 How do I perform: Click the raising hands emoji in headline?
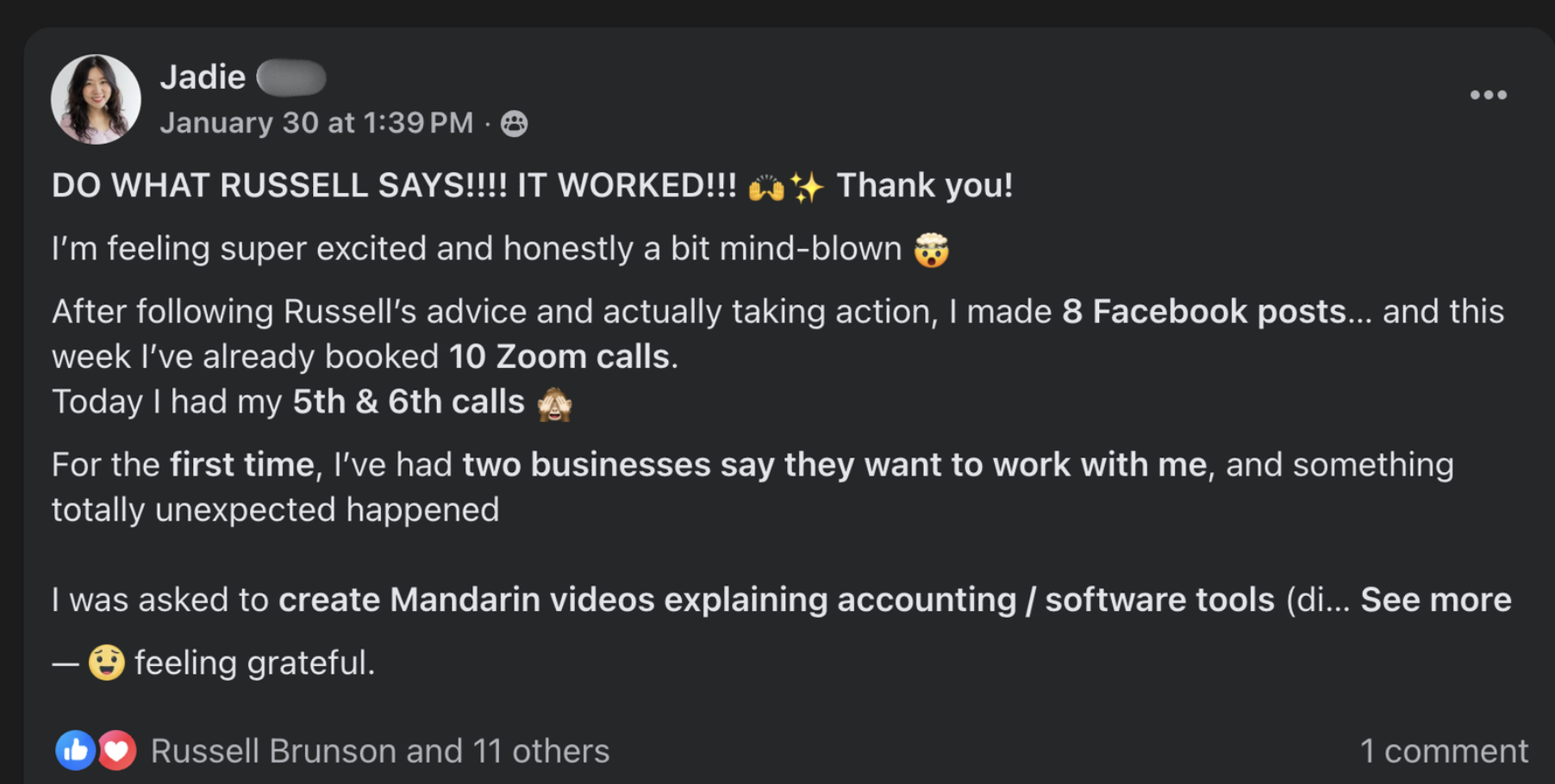tap(765, 187)
